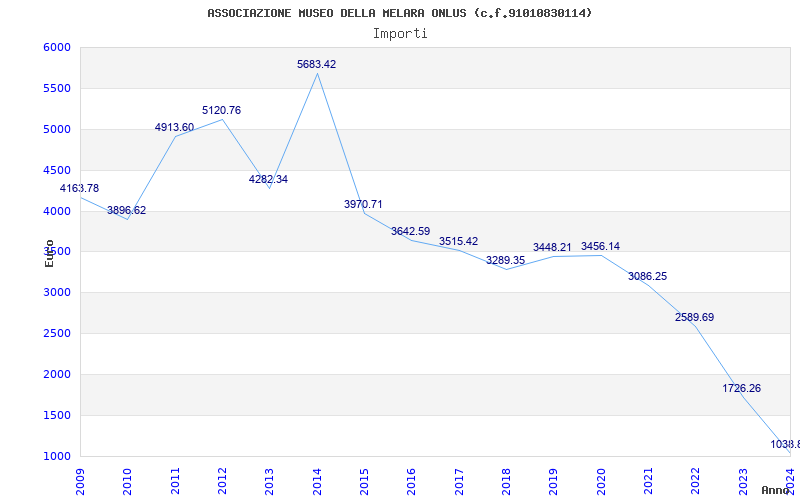This screenshot has width=800, height=500.
Task: Click the 2018 x-axis year label
Action: [506, 482]
